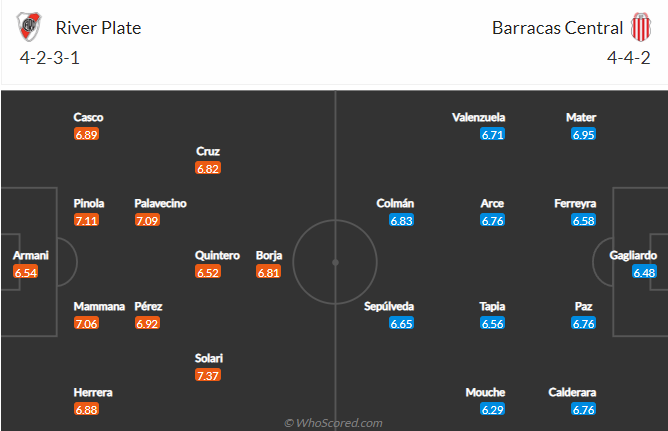Open the River Plate team name link
This screenshot has width=668, height=431.
(x=98, y=28)
